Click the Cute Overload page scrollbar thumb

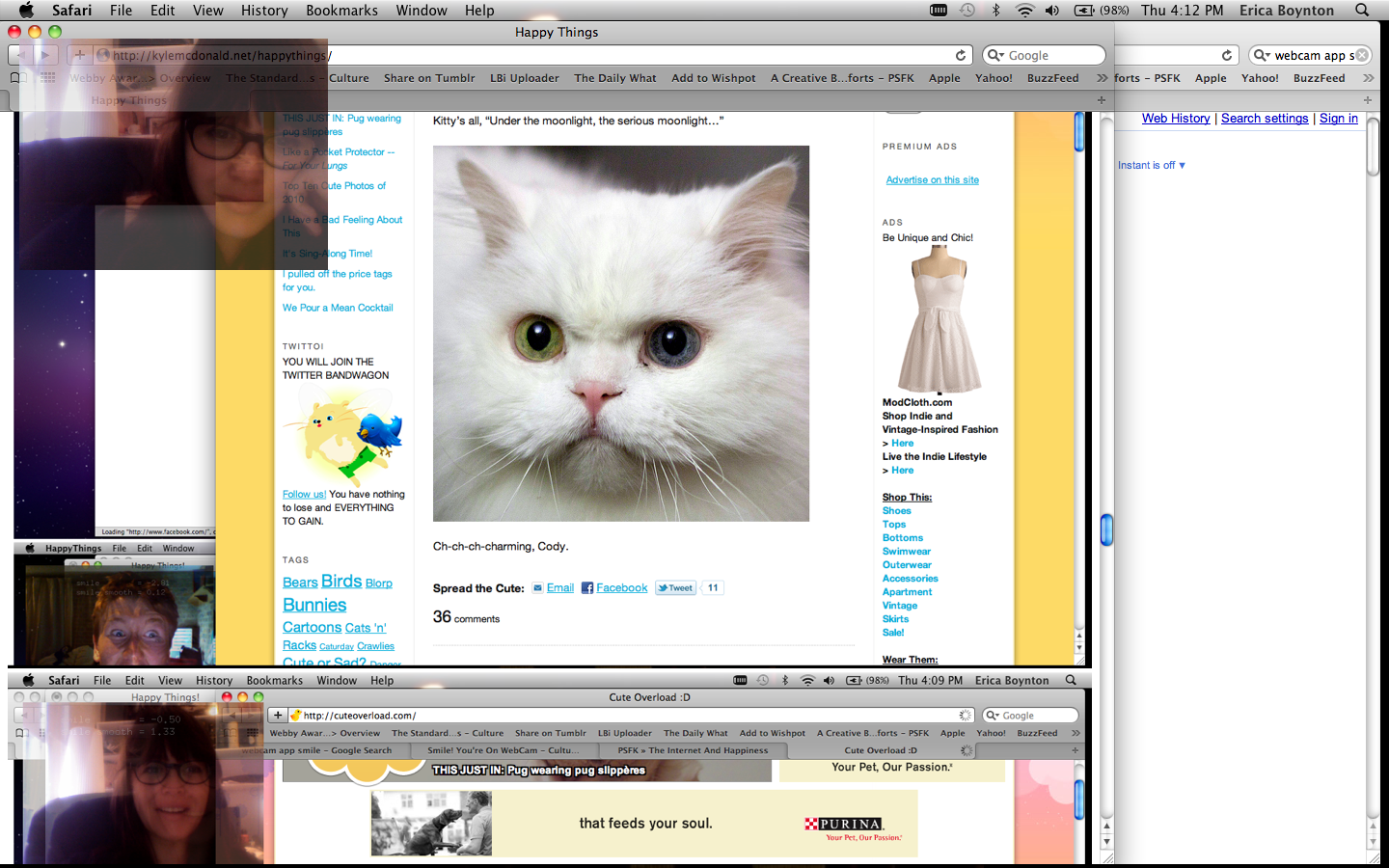(1078, 800)
